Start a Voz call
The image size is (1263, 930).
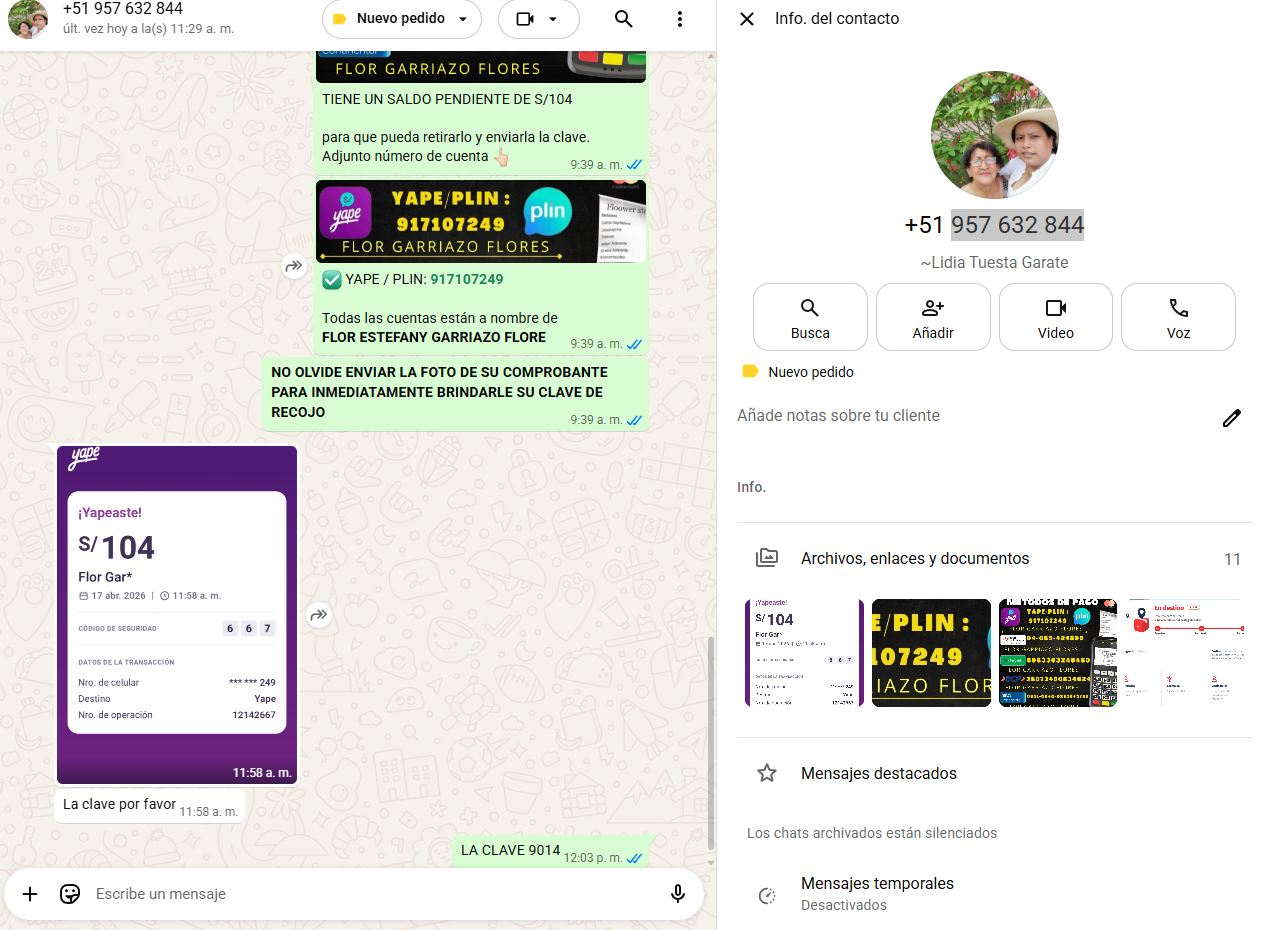(x=1178, y=317)
